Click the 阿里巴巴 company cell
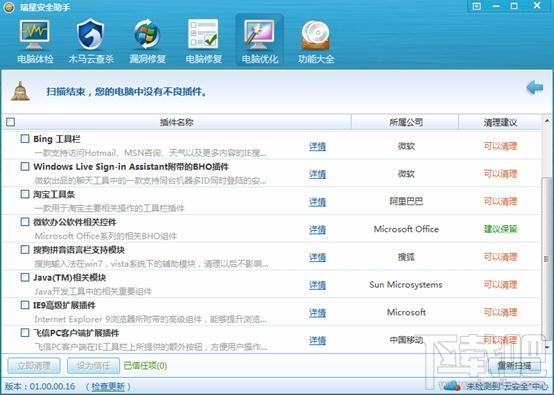Screen dimensions: 554x395 click(x=406, y=201)
